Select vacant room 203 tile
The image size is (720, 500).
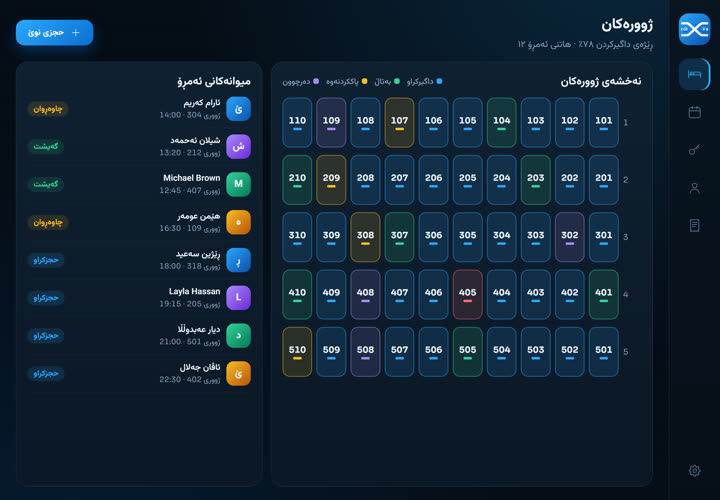click(535, 180)
